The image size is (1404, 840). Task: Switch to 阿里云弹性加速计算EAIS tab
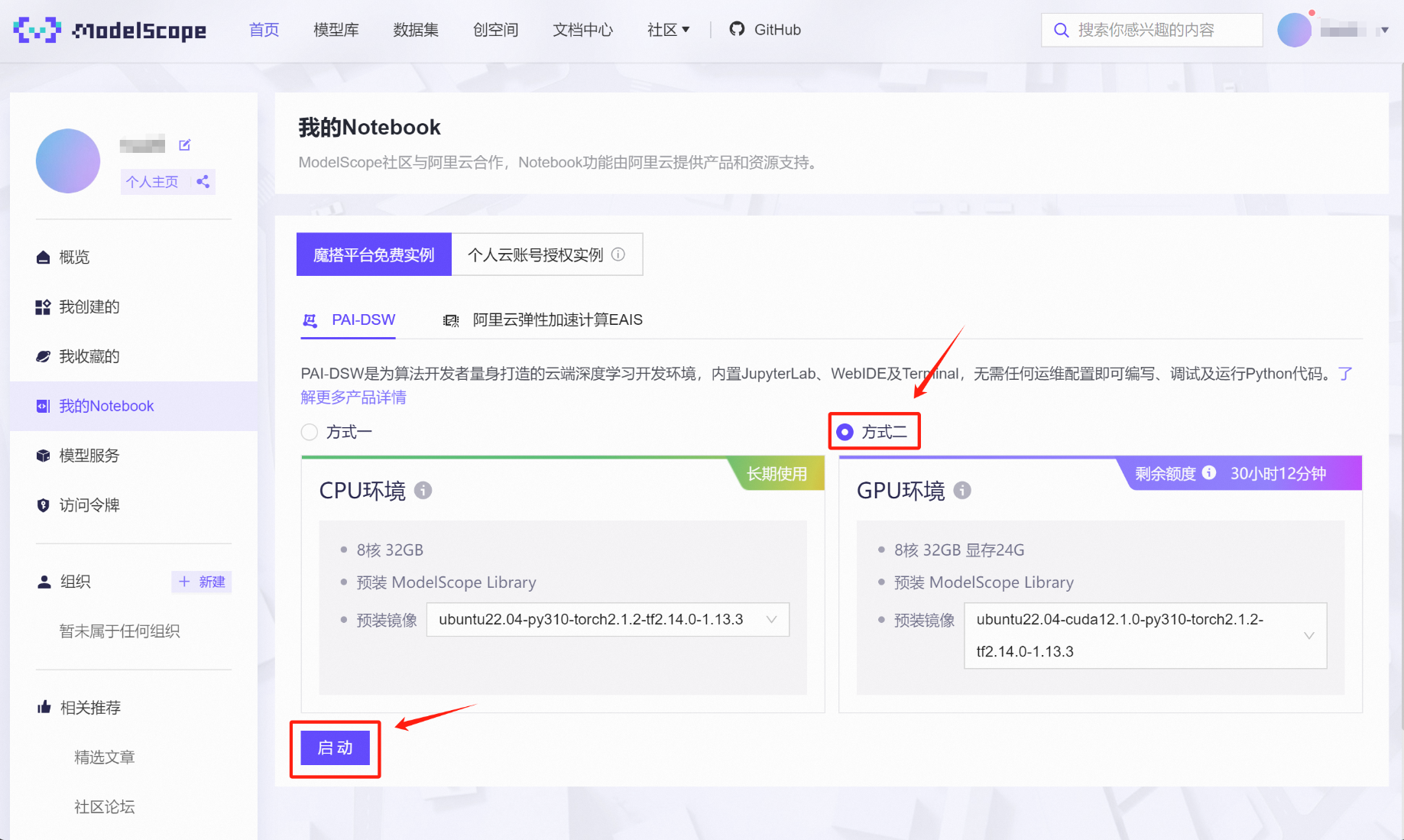[543, 320]
